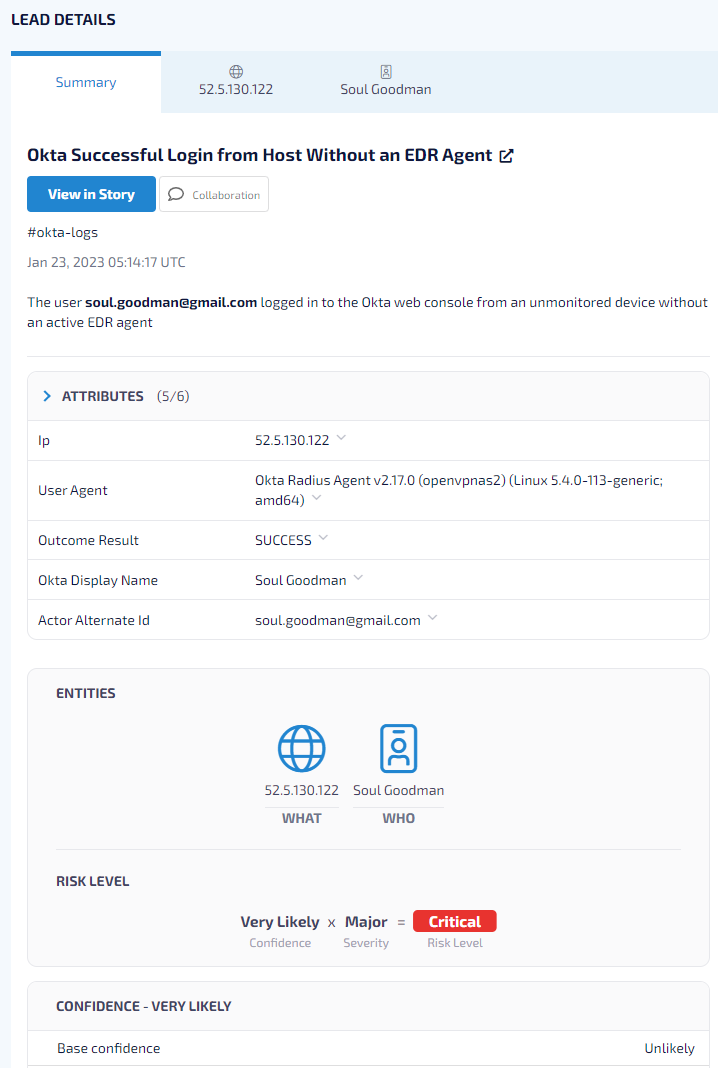Click the alert title Okta Successful Login

point(260,155)
